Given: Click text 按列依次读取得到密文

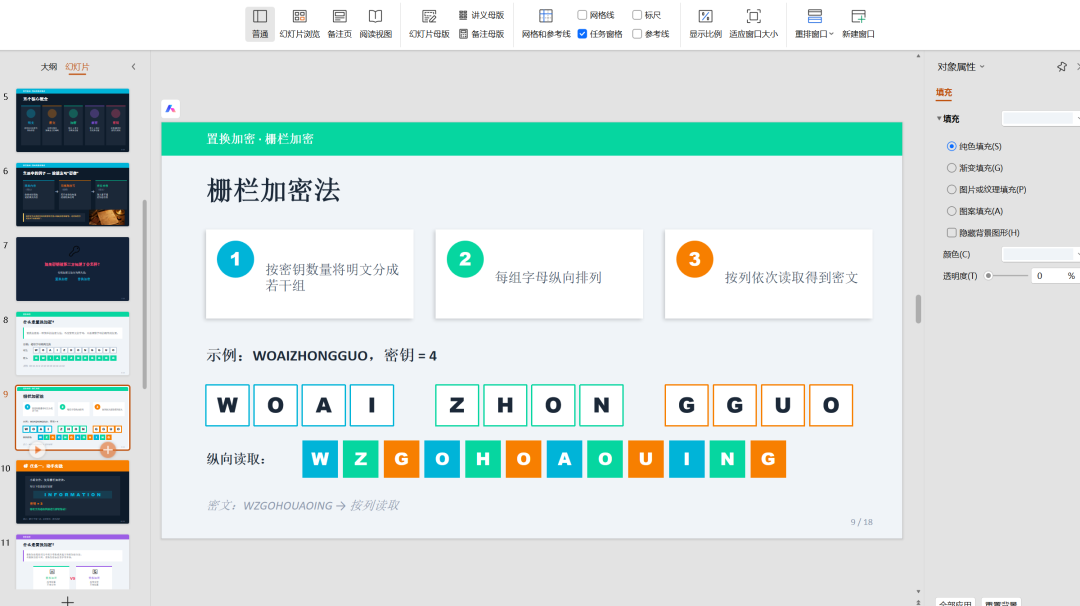Looking at the screenshot, I should pos(791,278).
